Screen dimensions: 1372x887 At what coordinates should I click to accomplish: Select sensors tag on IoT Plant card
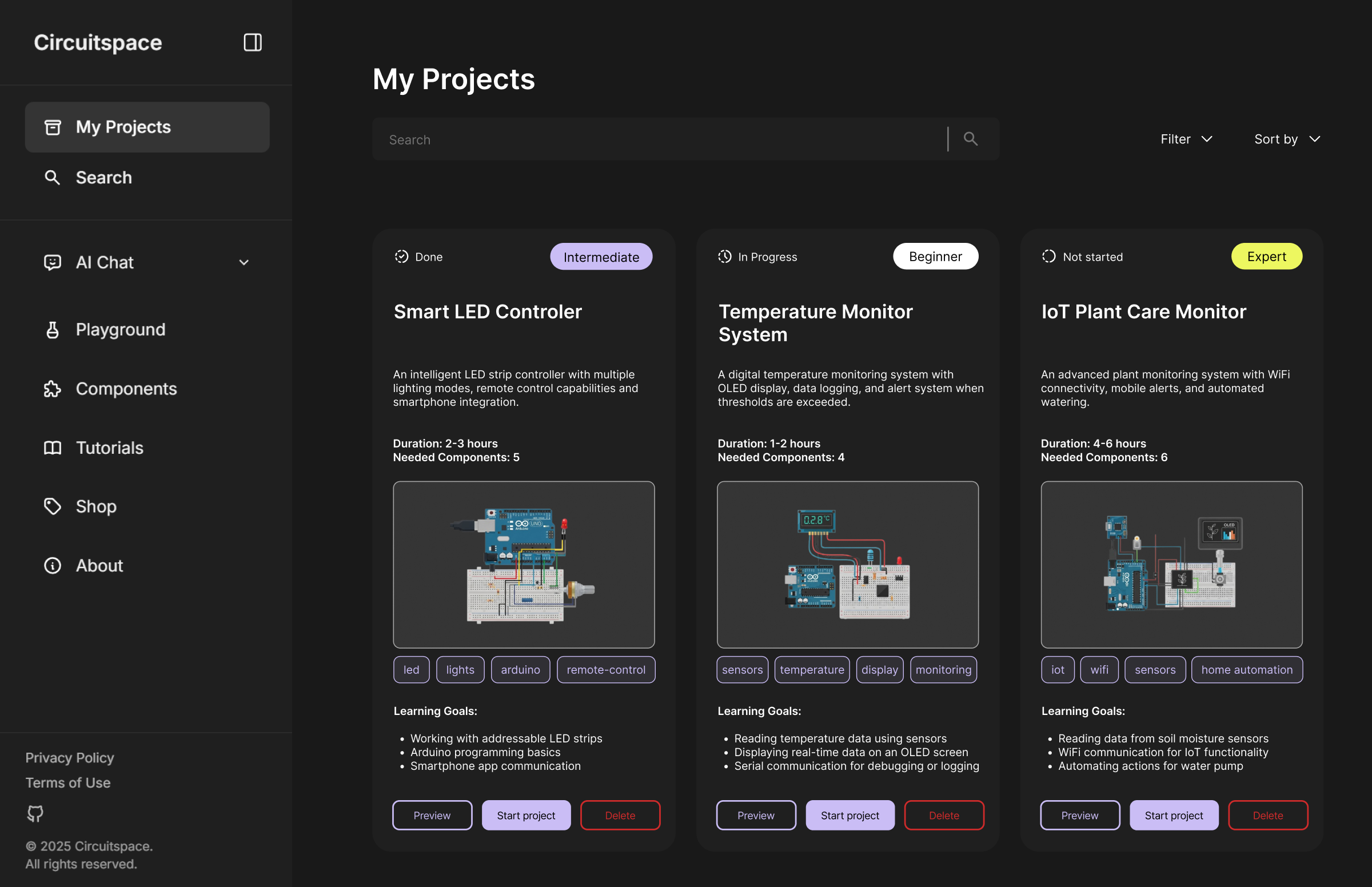(1155, 669)
